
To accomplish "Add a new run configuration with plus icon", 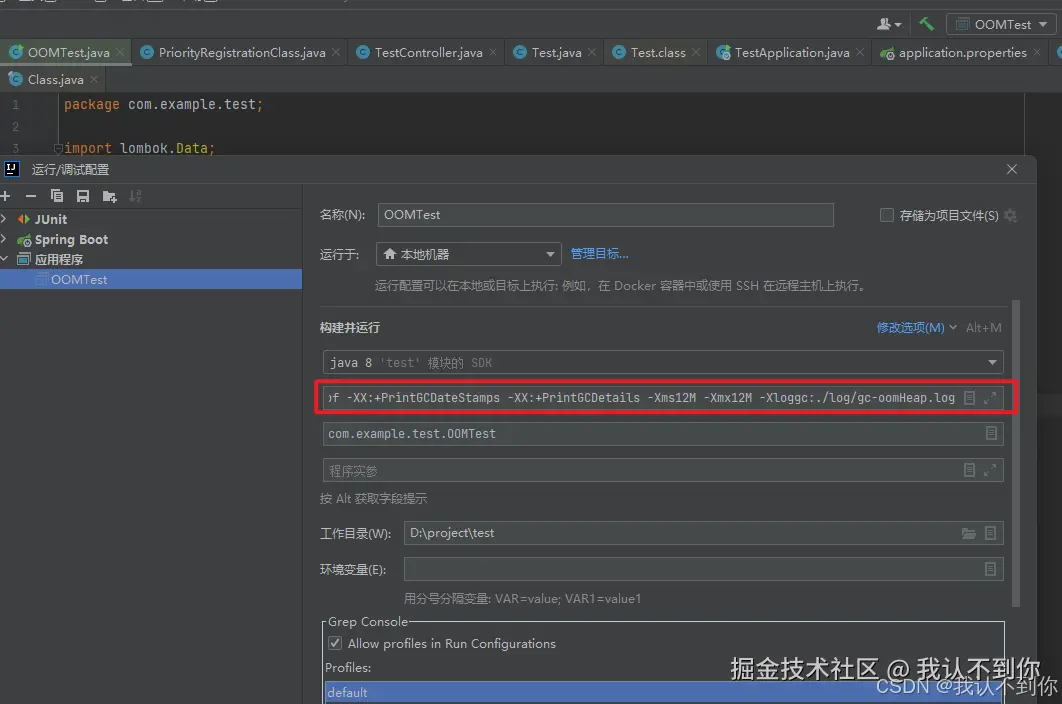I will 6,196.
